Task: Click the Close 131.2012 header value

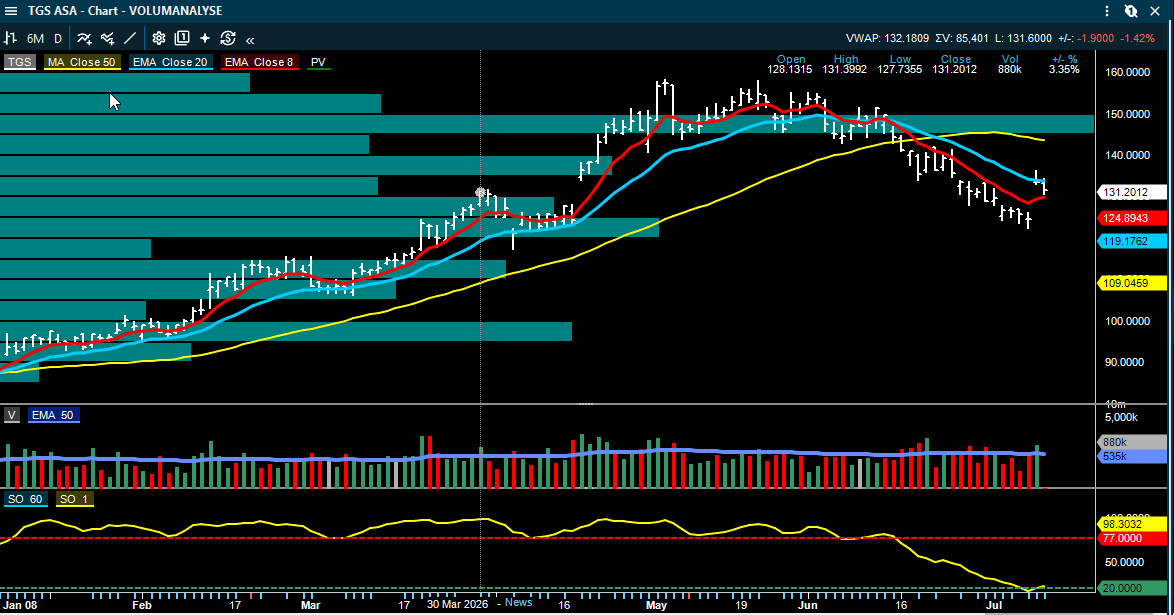Action: click(x=955, y=69)
